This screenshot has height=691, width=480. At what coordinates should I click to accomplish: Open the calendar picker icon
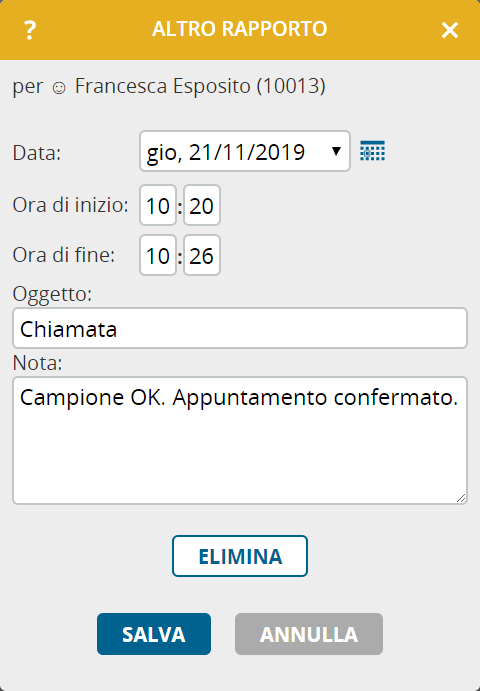[x=372, y=151]
